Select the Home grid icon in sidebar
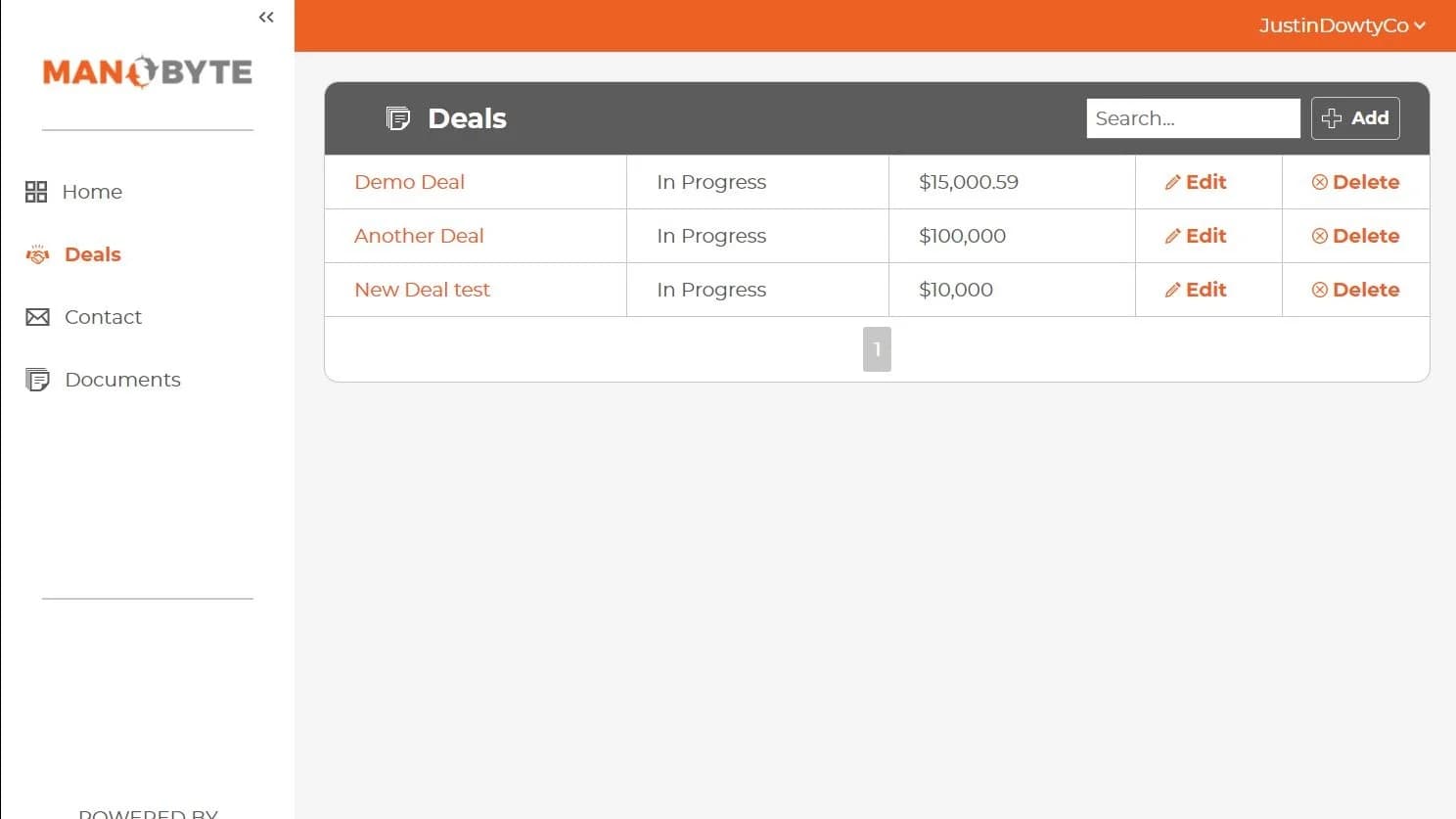Screen dimensions: 1456x819 point(36,192)
